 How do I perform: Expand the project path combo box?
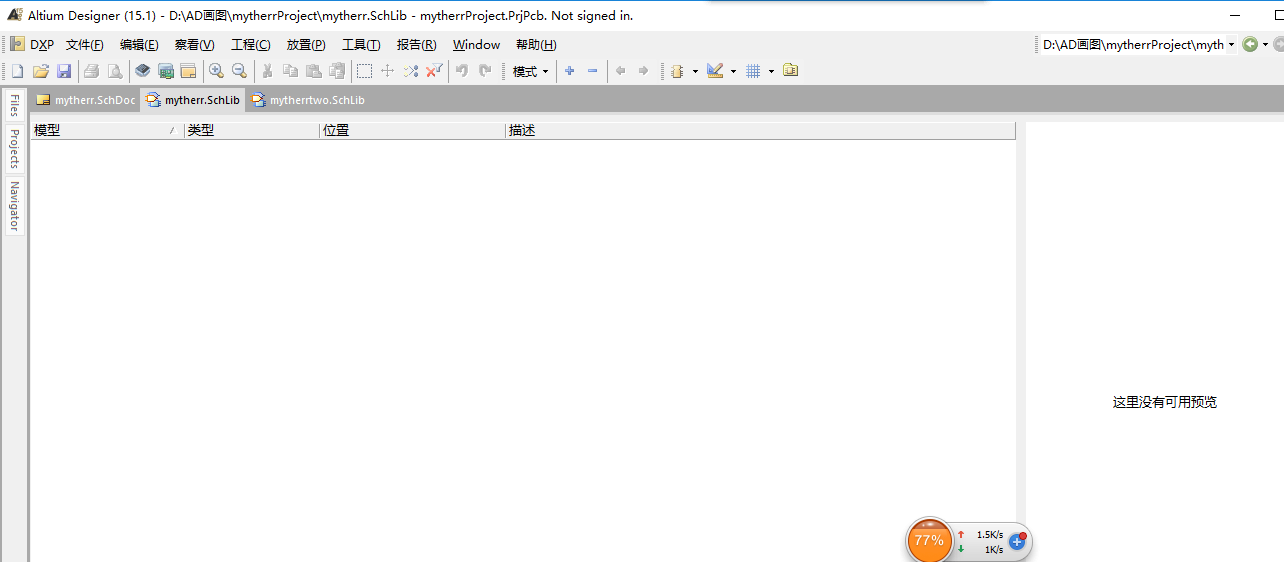click(1231, 45)
